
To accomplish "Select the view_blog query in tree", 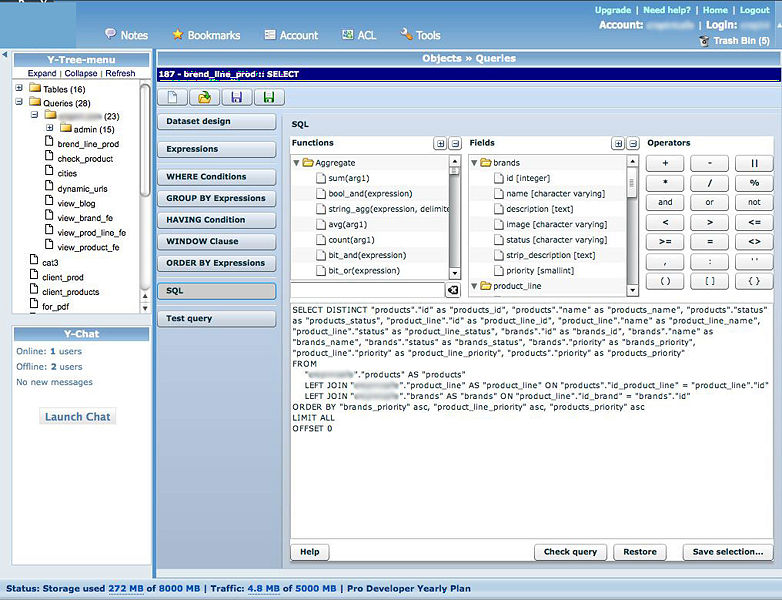I will [x=76, y=203].
